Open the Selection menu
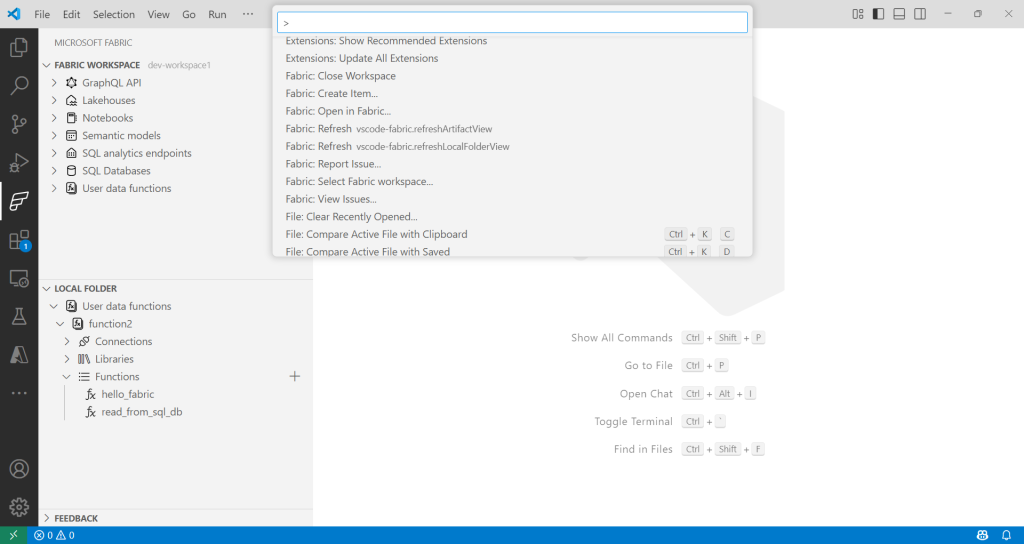 (113, 14)
